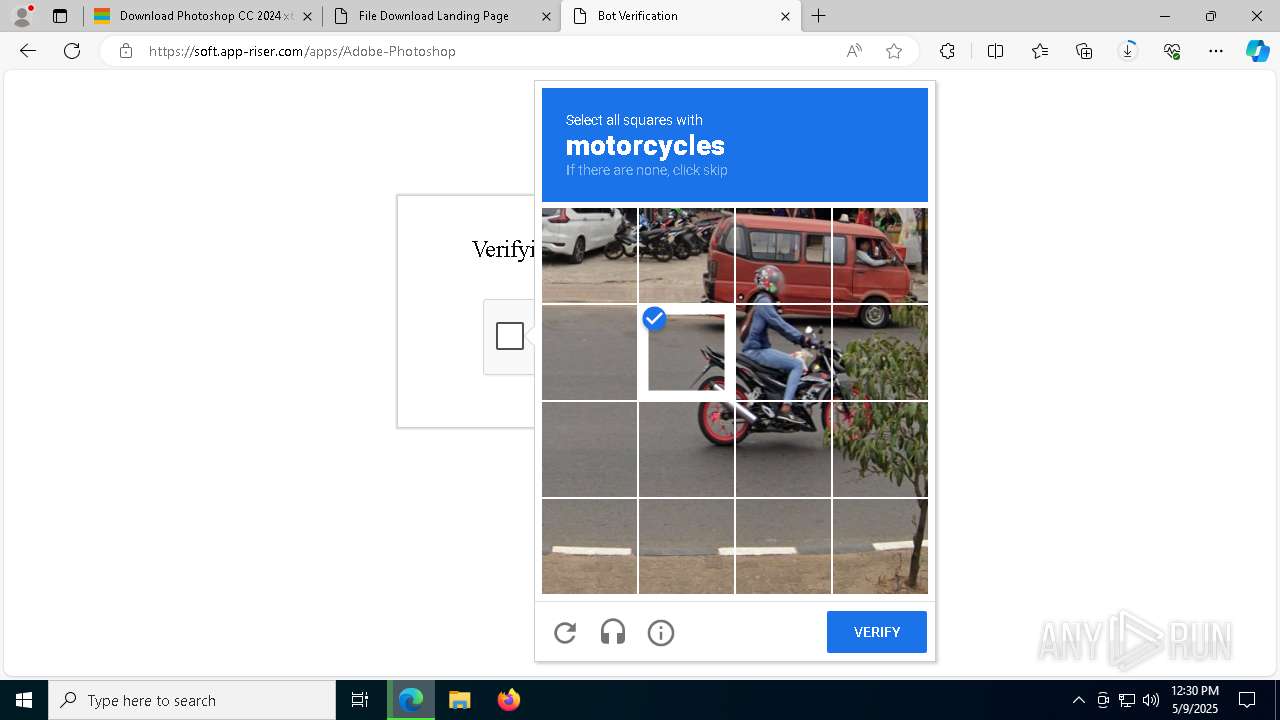Open Task View
The width and height of the screenshot is (1280, 720).
[360, 700]
